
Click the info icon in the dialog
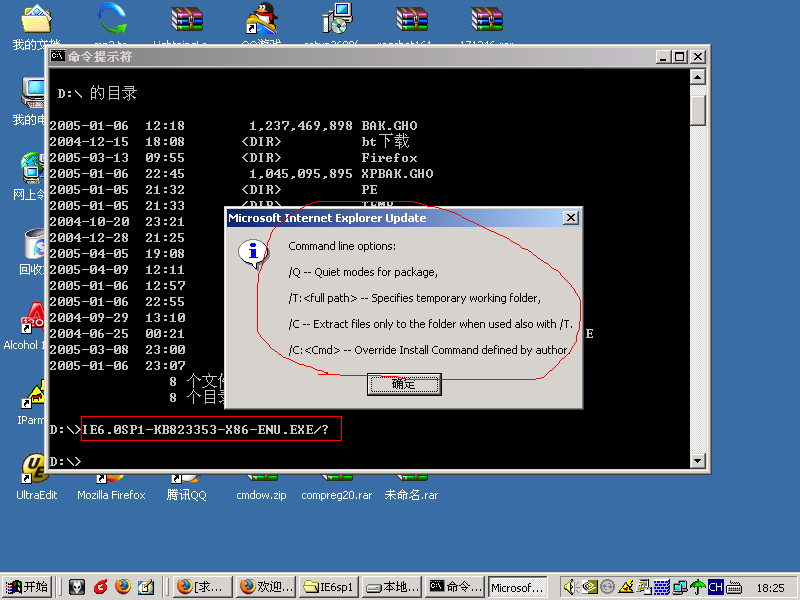pos(253,253)
